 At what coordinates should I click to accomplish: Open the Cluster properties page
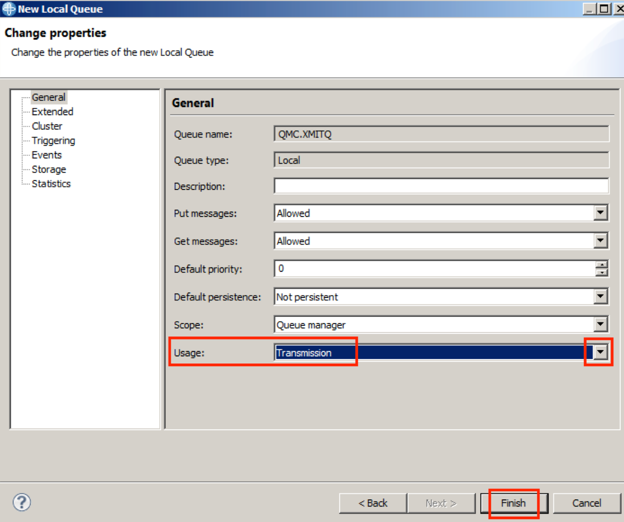(x=47, y=126)
